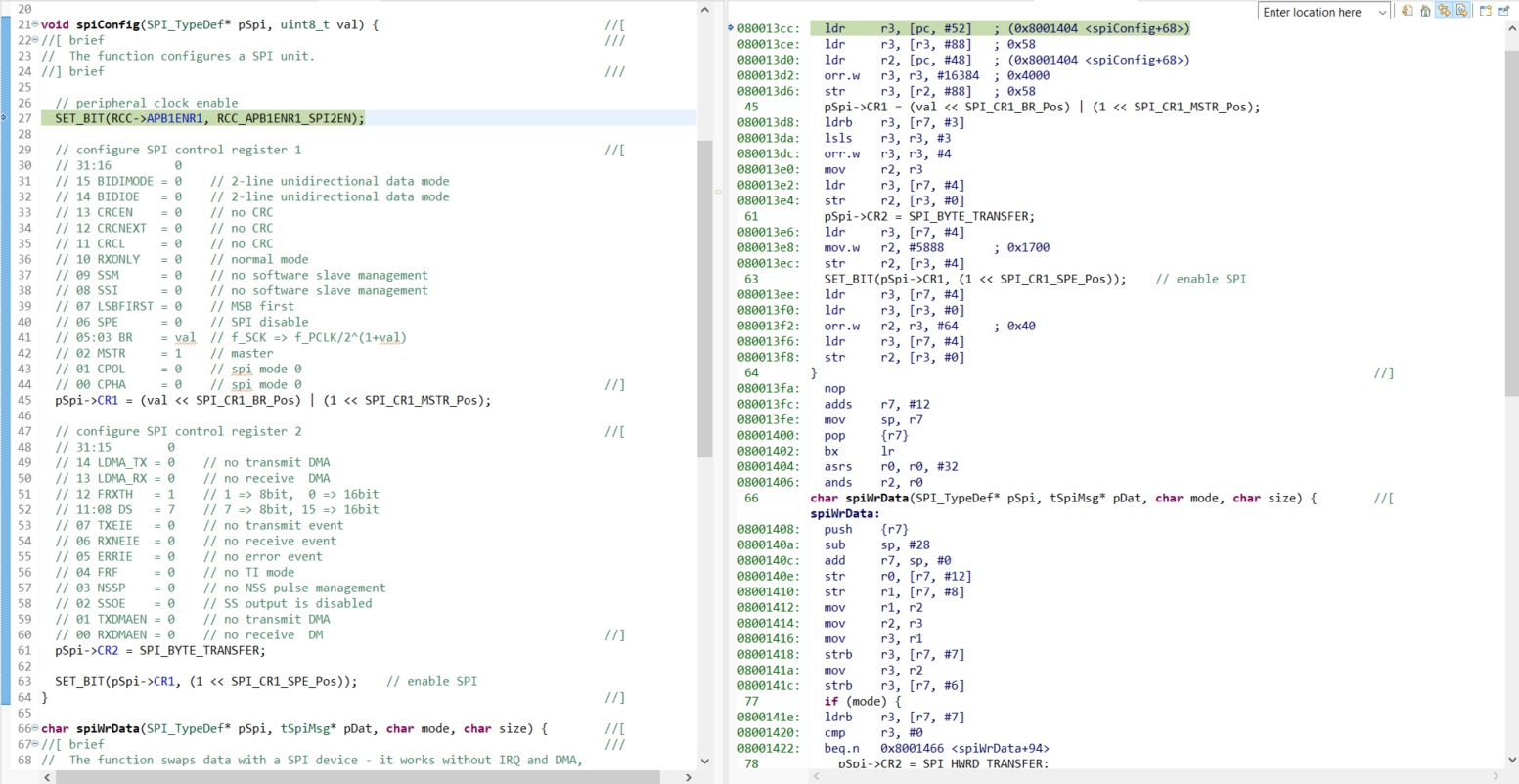The height and width of the screenshot is (784, 1519).
Task: Click the source editor's vertical scrollbar thumb
Action: (x=706, y=298)
